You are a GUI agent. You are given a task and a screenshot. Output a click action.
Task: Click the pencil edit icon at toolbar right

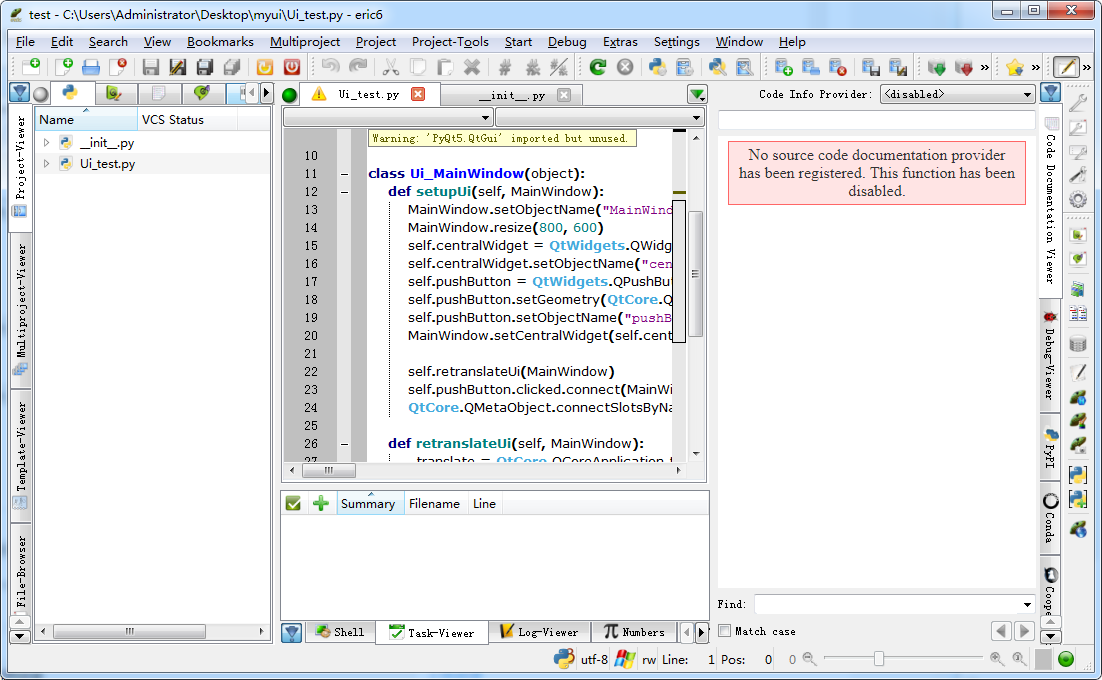coord(1068,67)
